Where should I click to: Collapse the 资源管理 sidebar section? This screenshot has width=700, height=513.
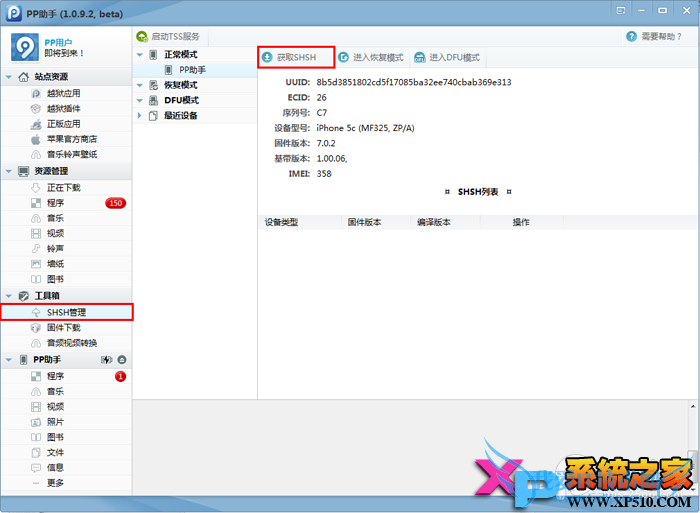[x=8, y=171]
